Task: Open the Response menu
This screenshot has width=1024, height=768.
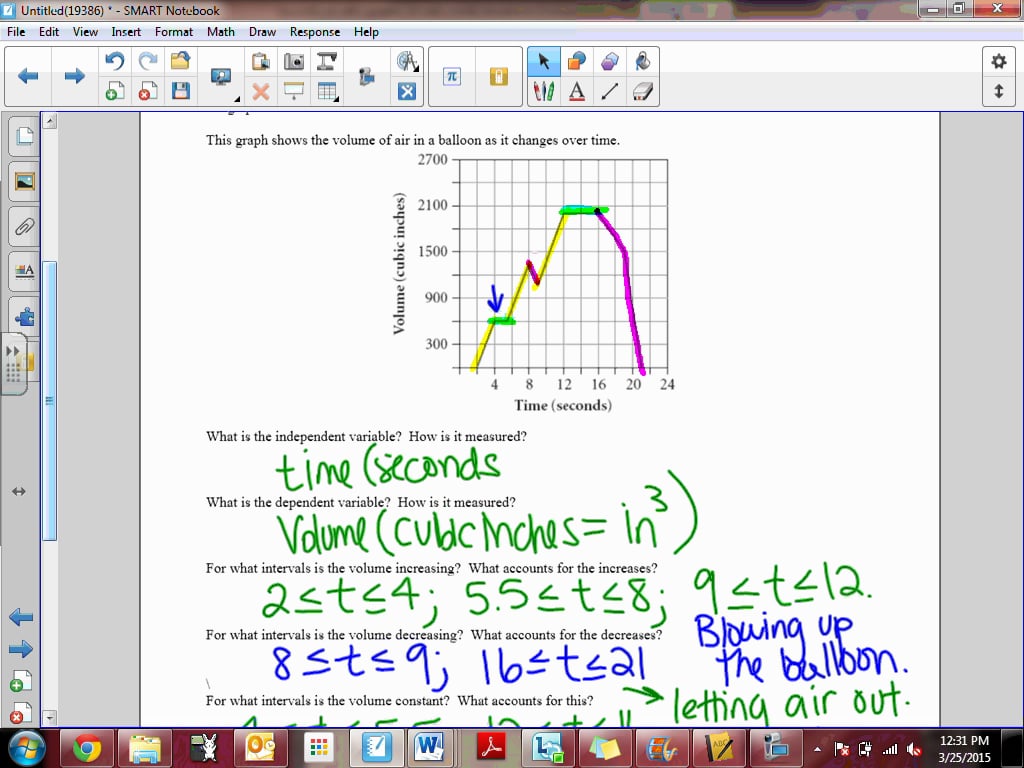Action: 315,32
